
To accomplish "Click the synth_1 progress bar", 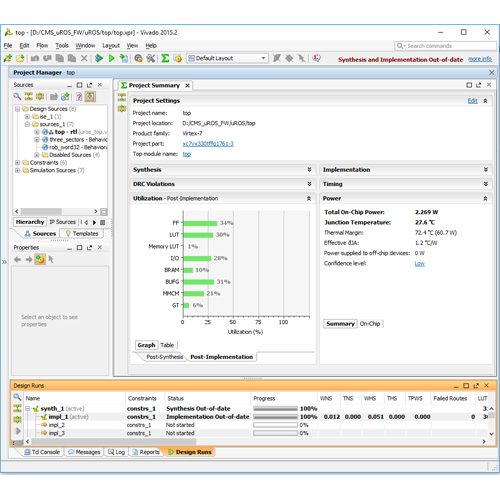I will coord(275,409).
